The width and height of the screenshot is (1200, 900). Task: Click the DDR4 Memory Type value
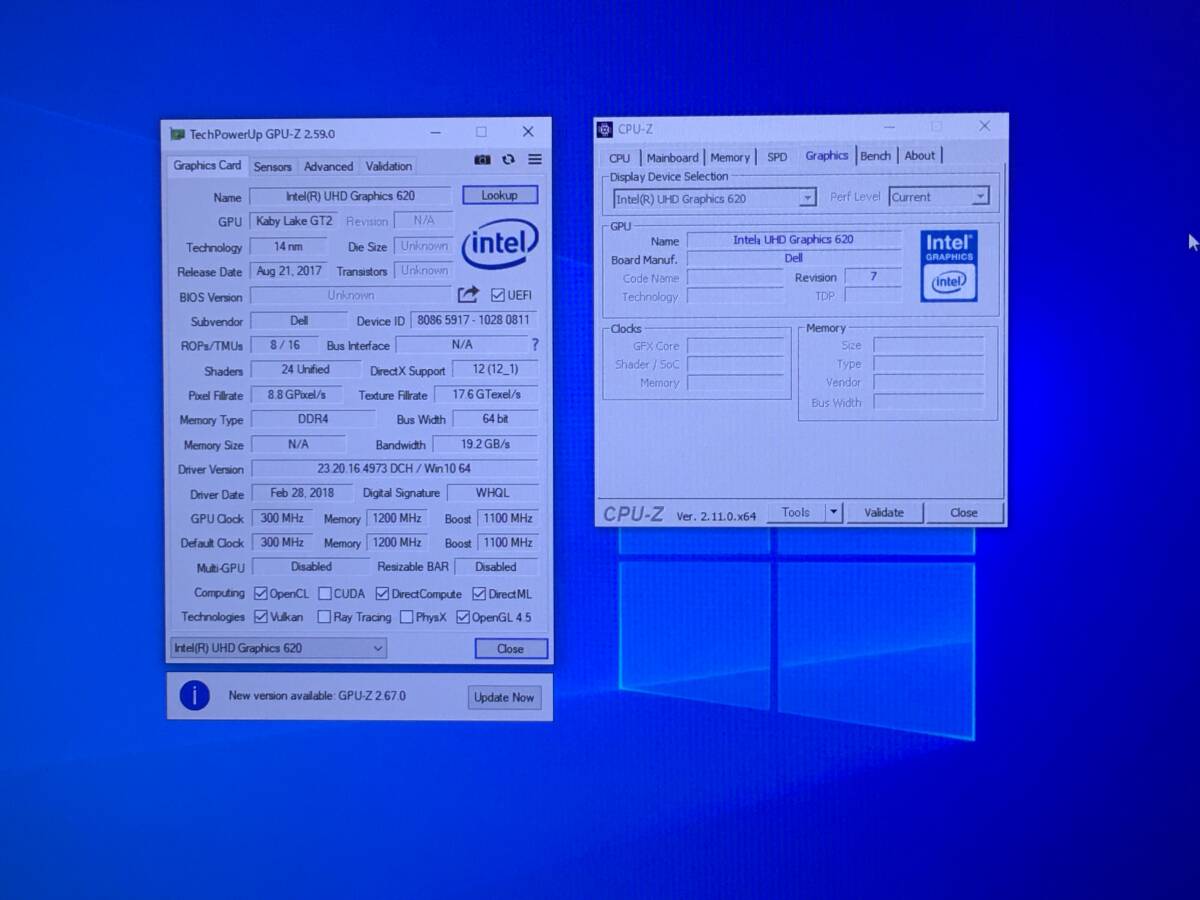coord(313,419)
